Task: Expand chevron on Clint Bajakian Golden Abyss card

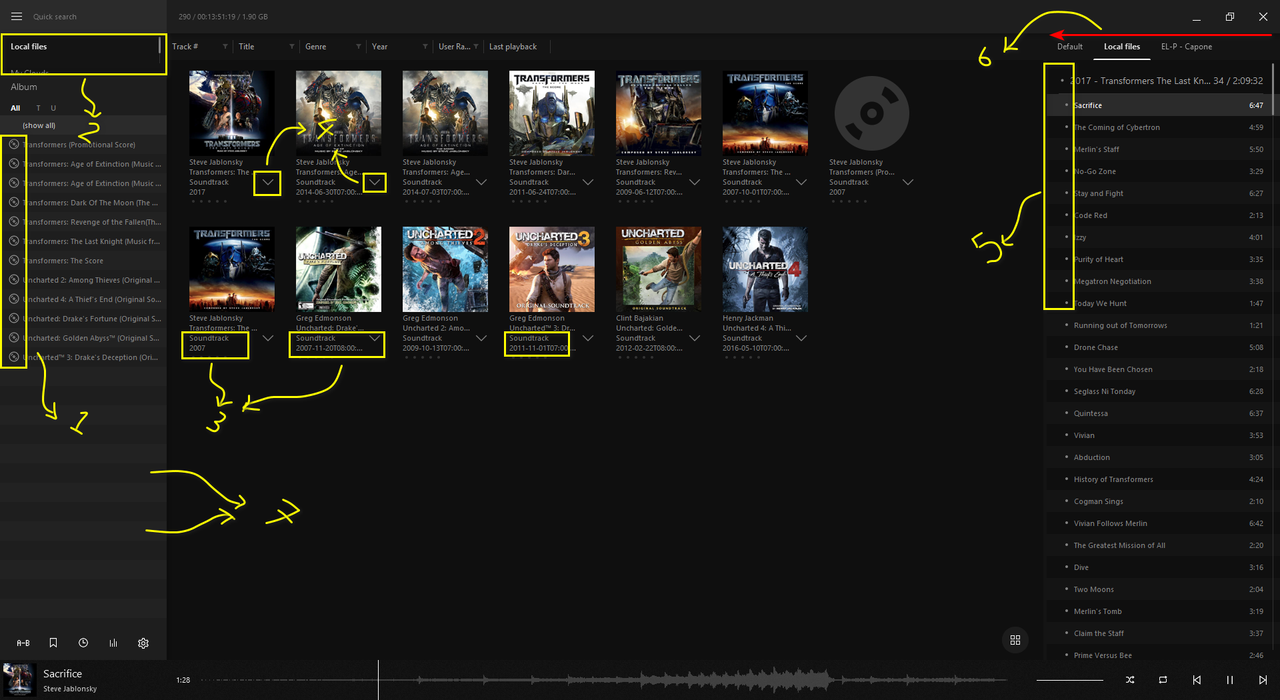Action: pyautogui.click(x=694, y=339)
